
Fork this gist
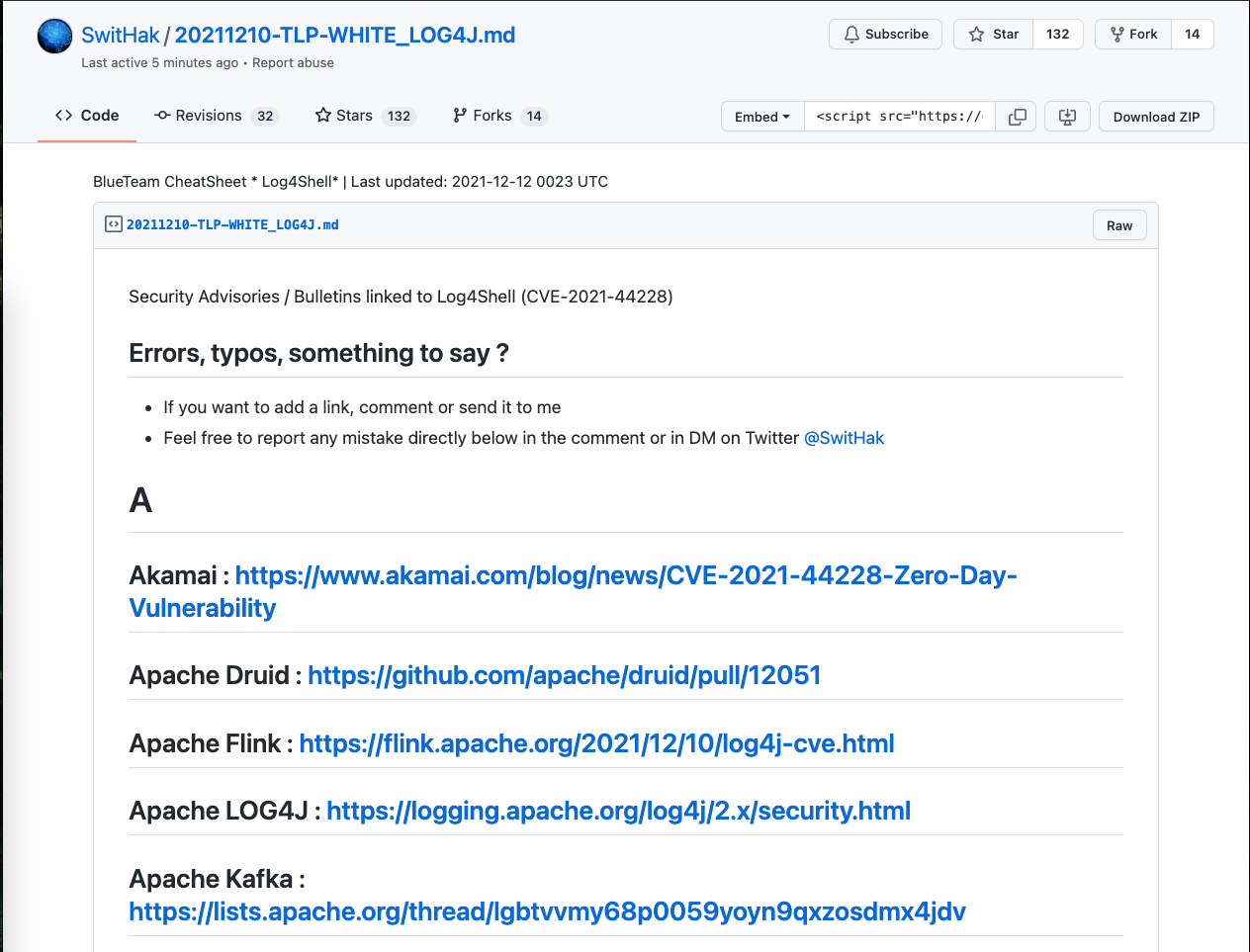(1133, 35)
